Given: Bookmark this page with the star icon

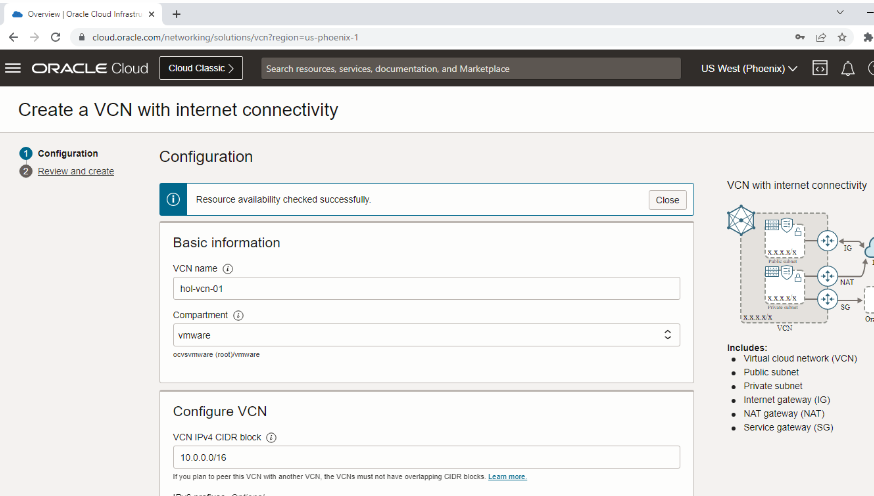Looking at the screenshot, I should [x=843, y=37].
